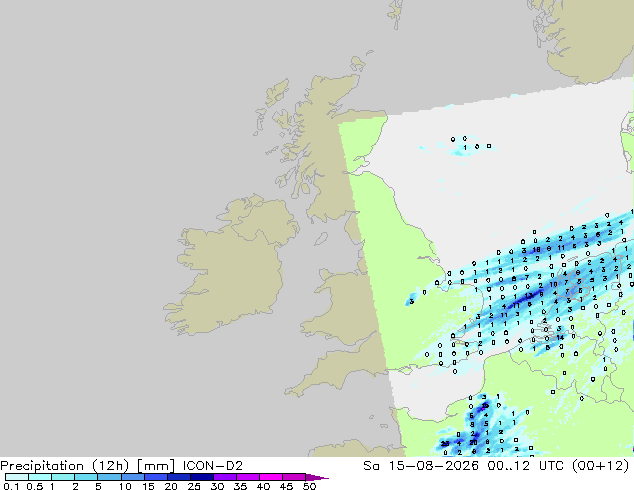Click the [mm] unit label

pyautogui.click(x=156, y=466)
